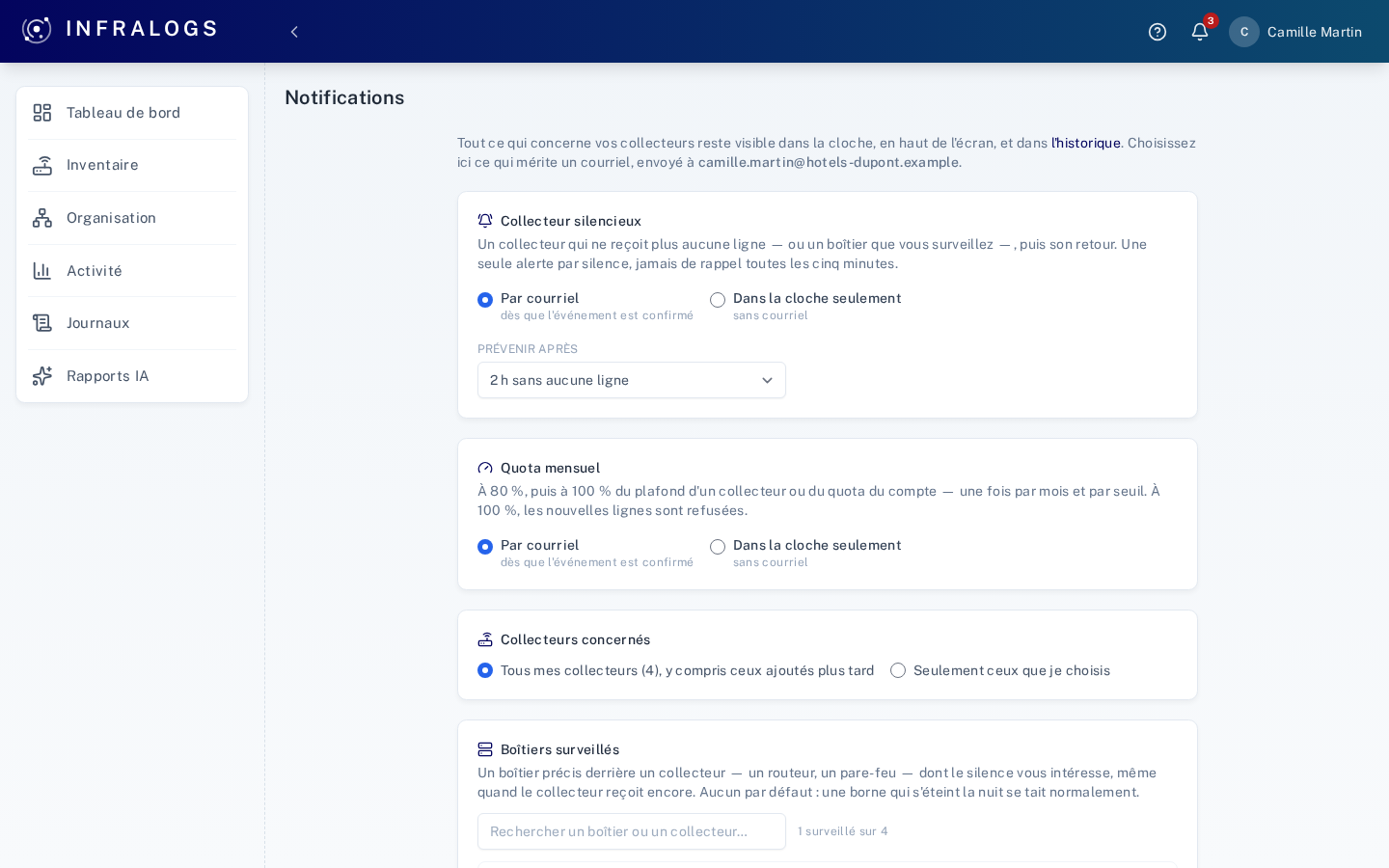
Task: Click the Boîtiers surveillés heading
Action: point(560,749)
